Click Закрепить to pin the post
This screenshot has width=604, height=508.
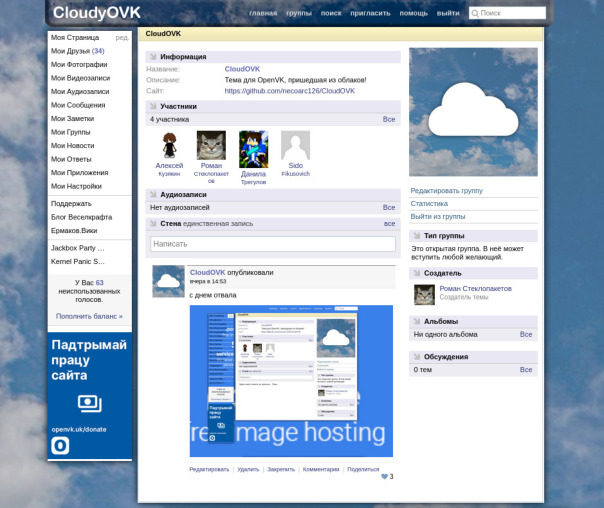pos(281,469)
